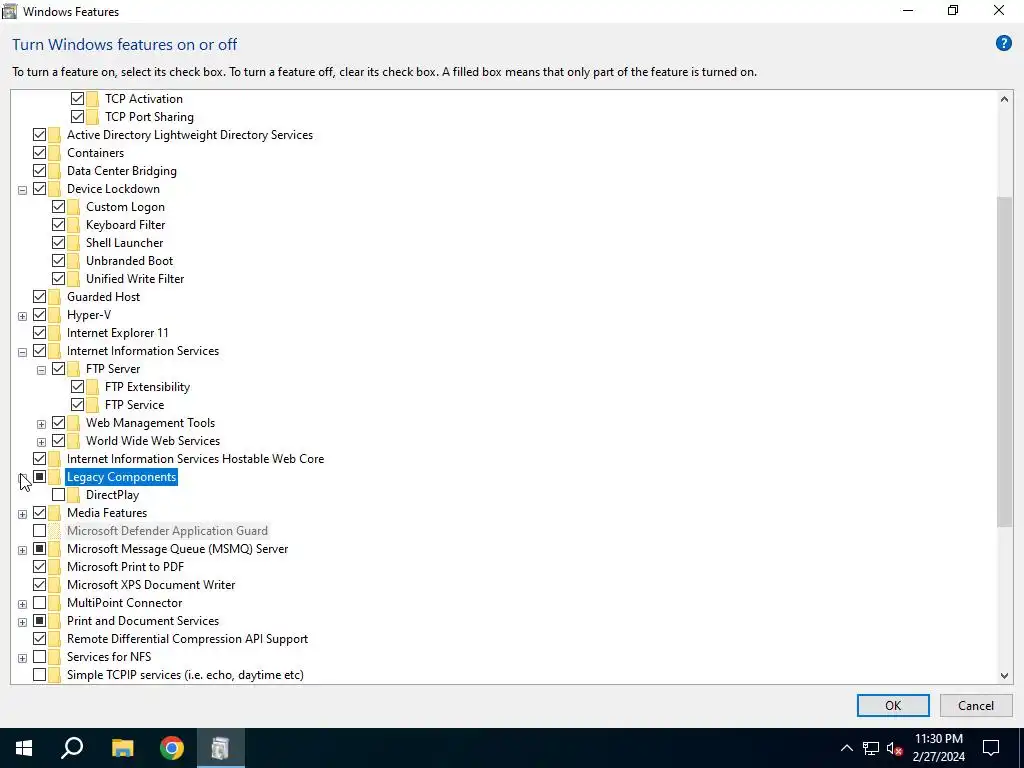
Task: Open muted volume tray icon
Action: [x=894, y=748]
